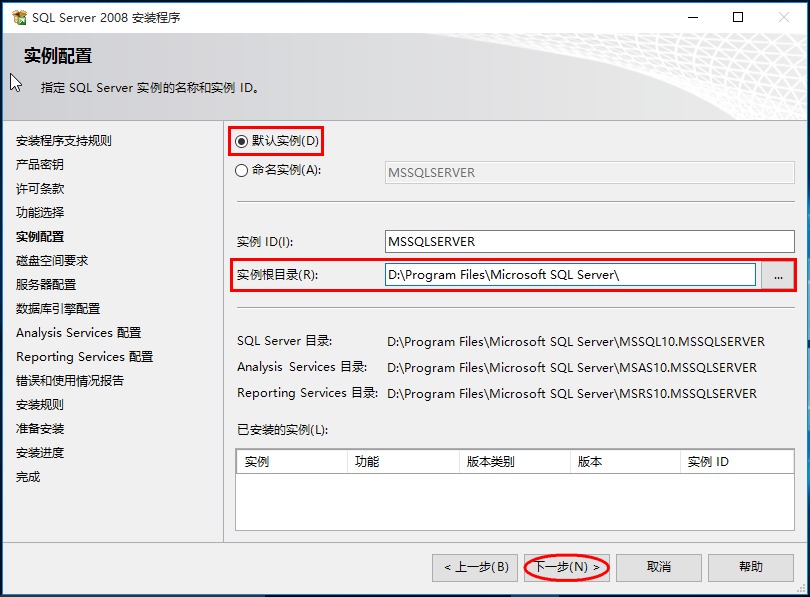Click the SQL Server setup title bar icon

coord(19,17)
